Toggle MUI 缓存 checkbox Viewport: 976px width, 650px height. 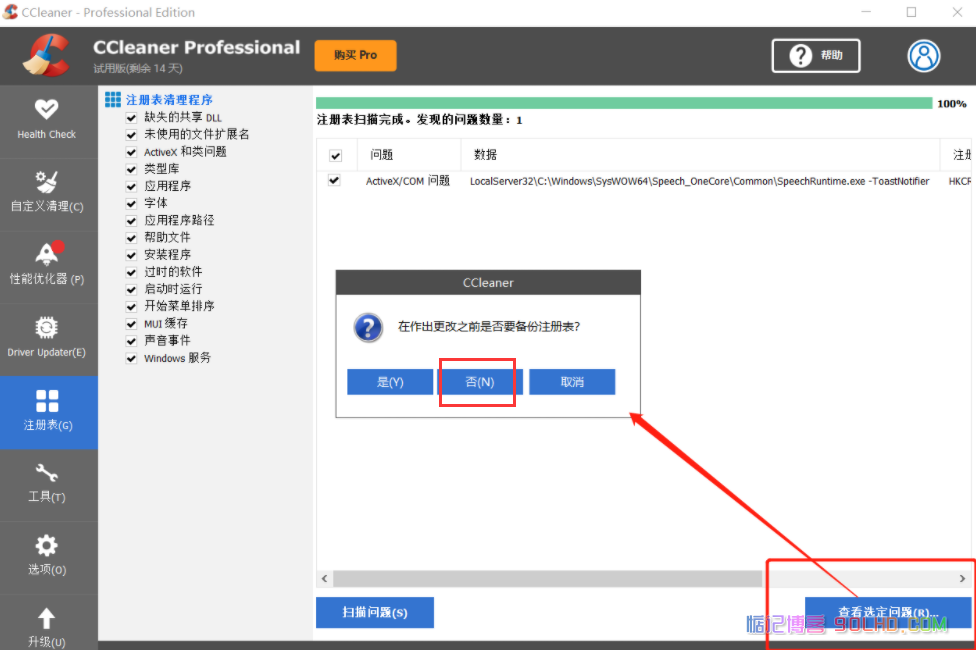[x=131, y=324]
